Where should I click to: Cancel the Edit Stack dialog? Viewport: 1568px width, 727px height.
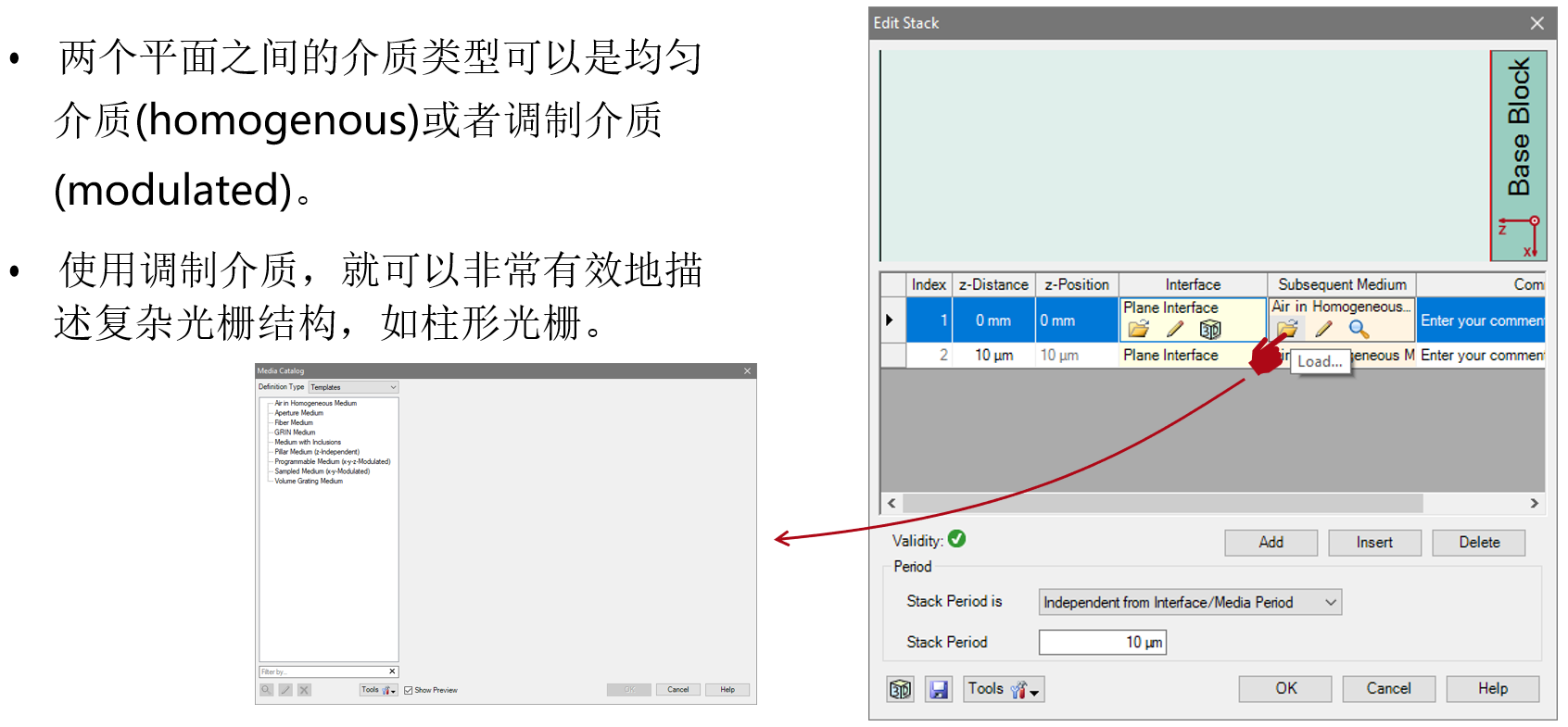click(x=1389, y=689)
